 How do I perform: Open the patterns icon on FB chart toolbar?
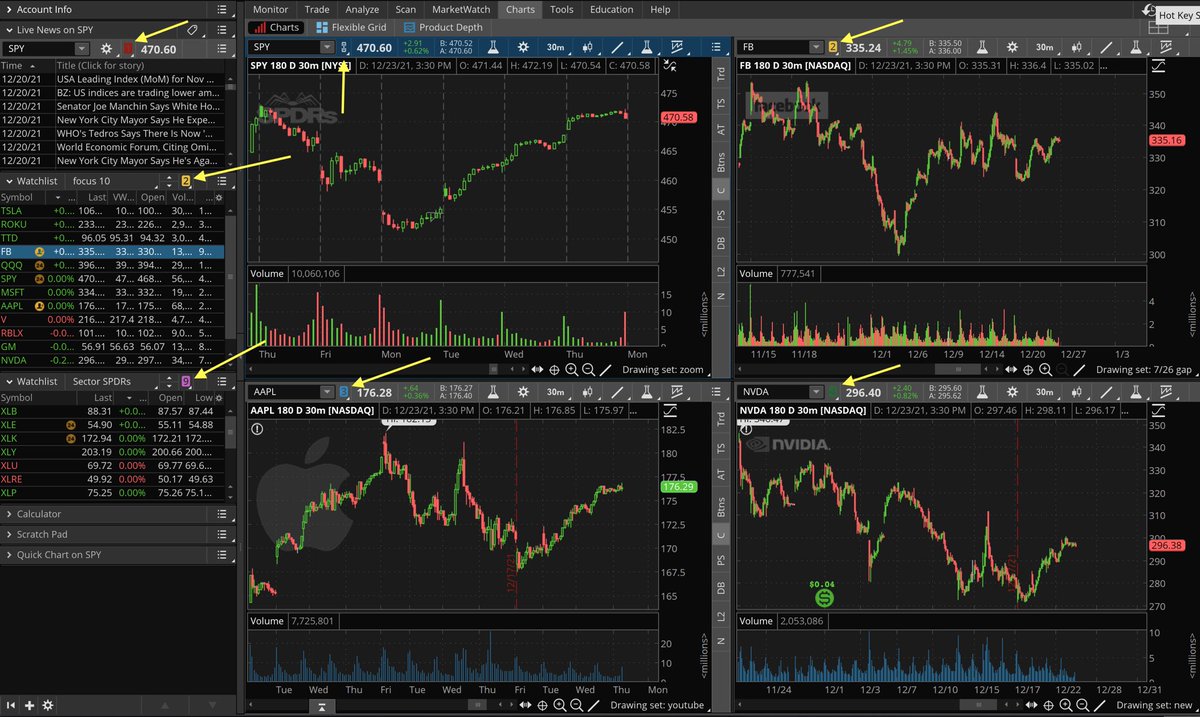(x=1166, y=47)
